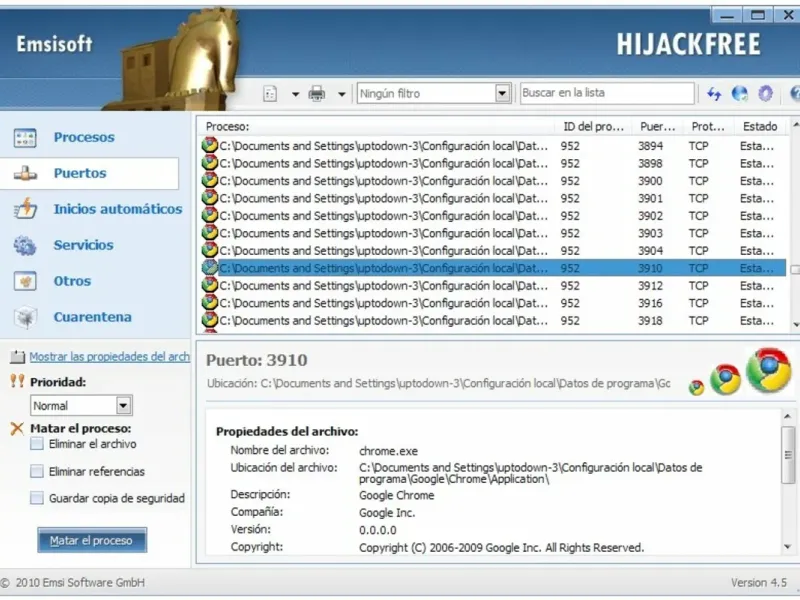
Task: Switch to the Otros section
Action: coord(72,281)
